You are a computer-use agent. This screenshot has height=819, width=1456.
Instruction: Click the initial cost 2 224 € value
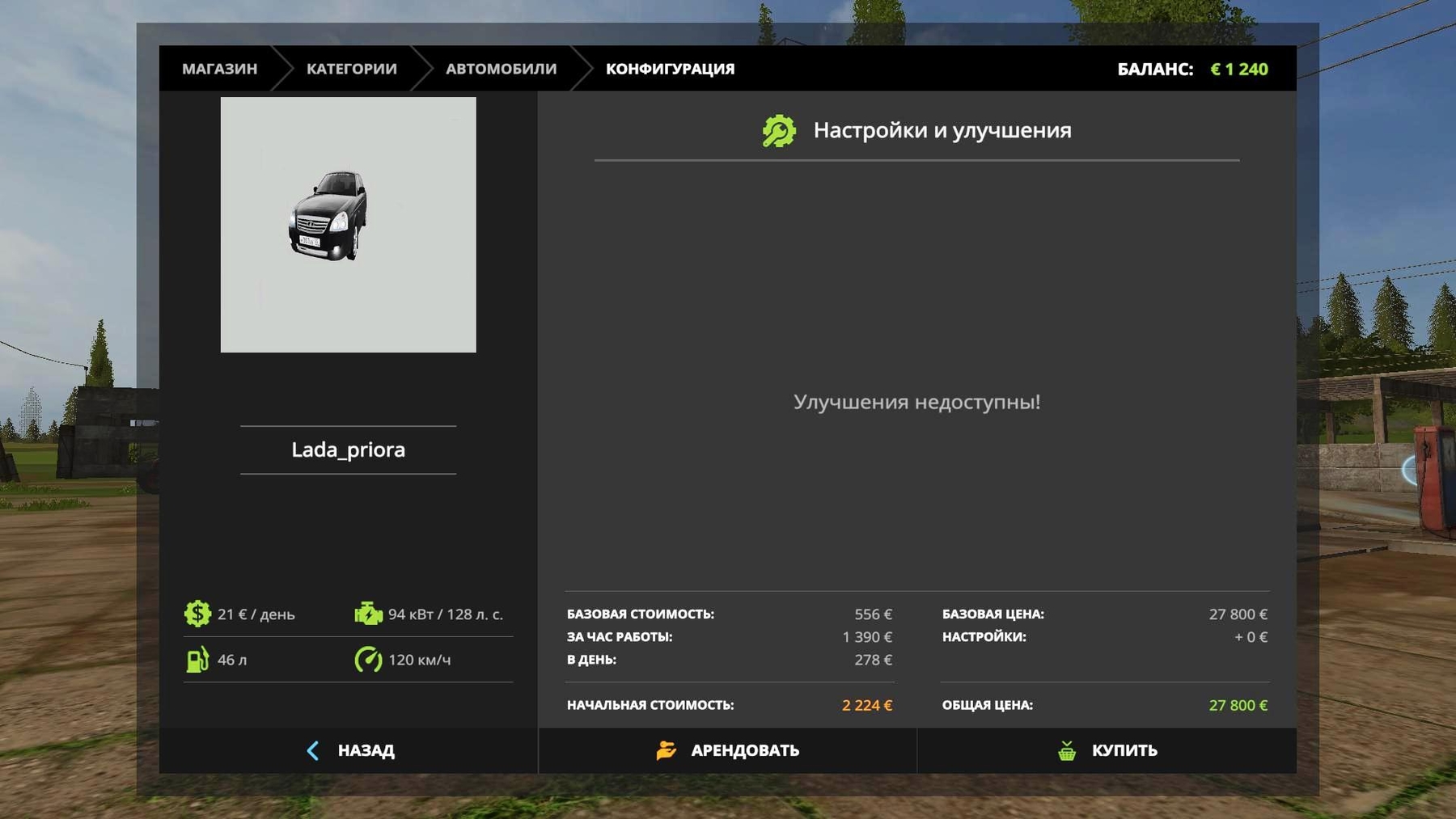point(866,705)
